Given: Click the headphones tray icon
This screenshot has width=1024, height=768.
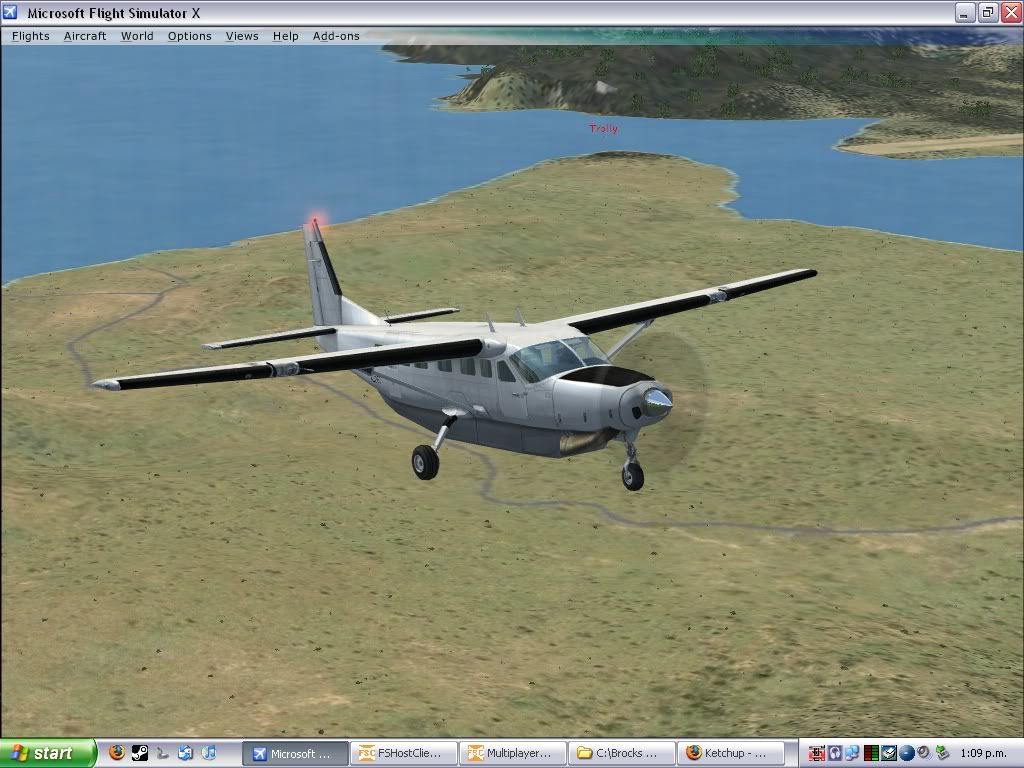Looking at the screenshot, I should [835, 753].
